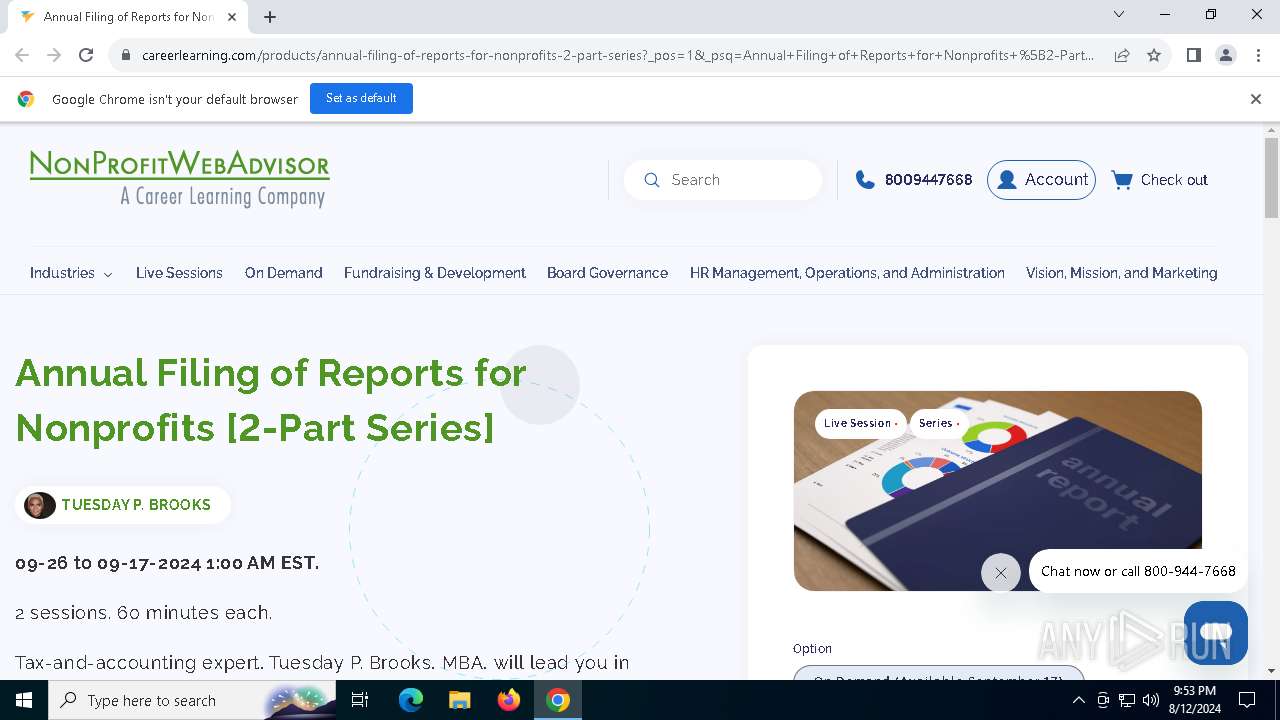1280x720 pixels.
Task: Show hidden tray icons
Action: point(1078,700)
